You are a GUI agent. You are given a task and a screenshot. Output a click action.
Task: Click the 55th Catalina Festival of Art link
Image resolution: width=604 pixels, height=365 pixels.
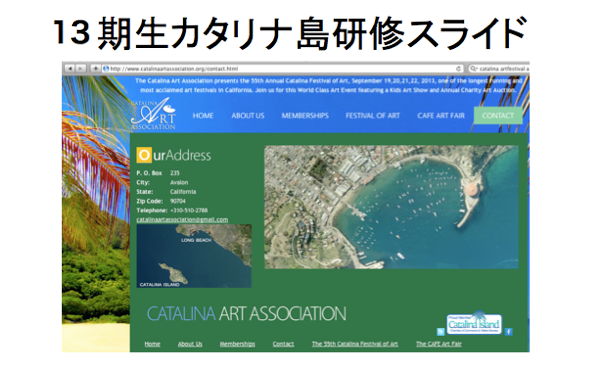tap(355, 344)
